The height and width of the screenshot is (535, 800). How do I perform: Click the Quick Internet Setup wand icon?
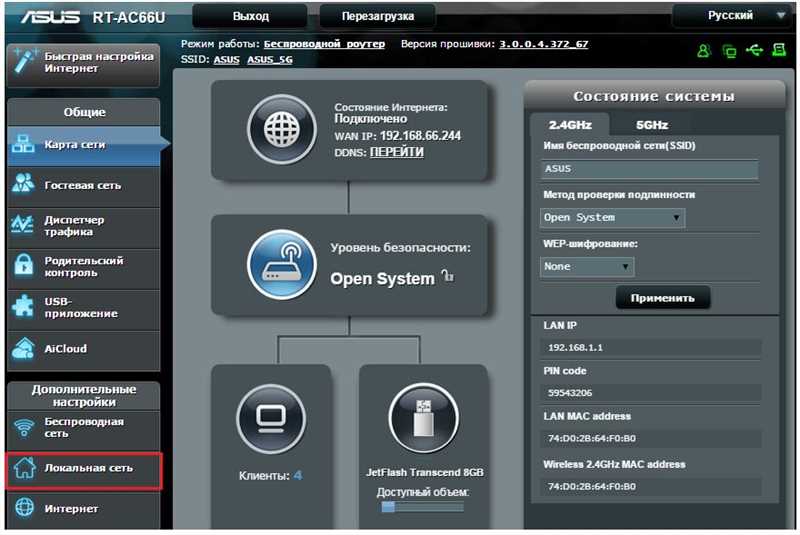(24, 62)
